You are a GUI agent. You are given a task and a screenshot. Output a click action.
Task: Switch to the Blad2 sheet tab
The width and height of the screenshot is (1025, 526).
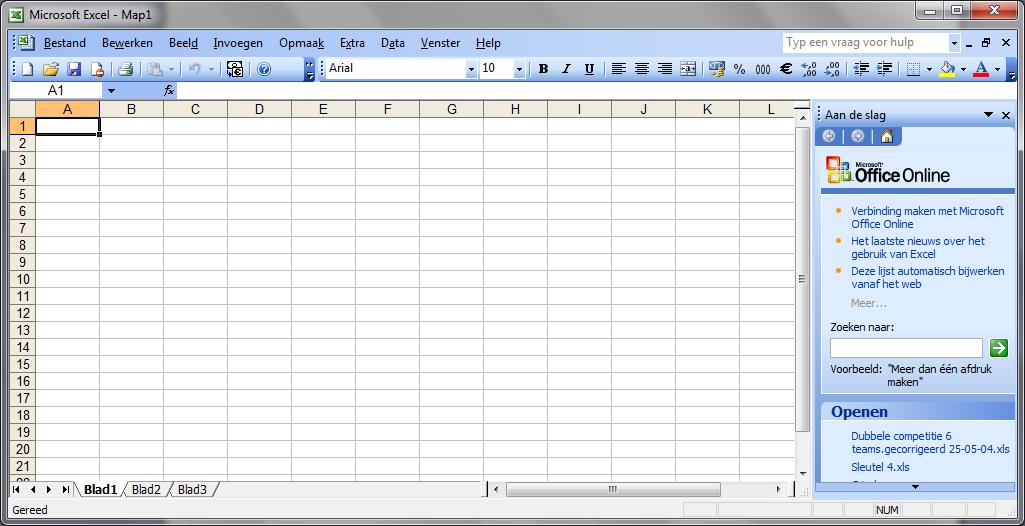pos(146,489)
